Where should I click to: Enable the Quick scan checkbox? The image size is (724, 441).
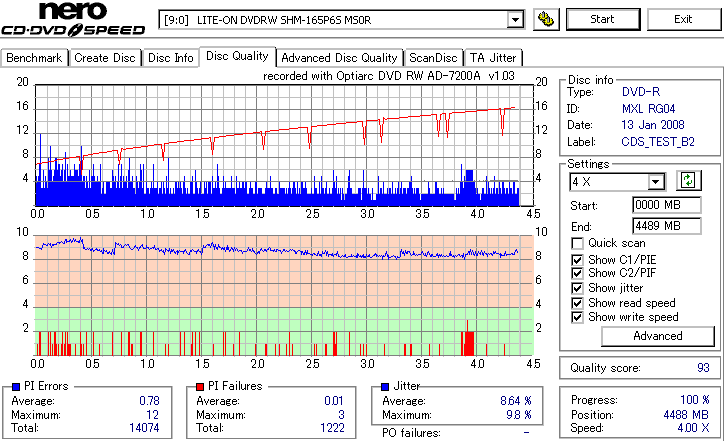point(577,243)
